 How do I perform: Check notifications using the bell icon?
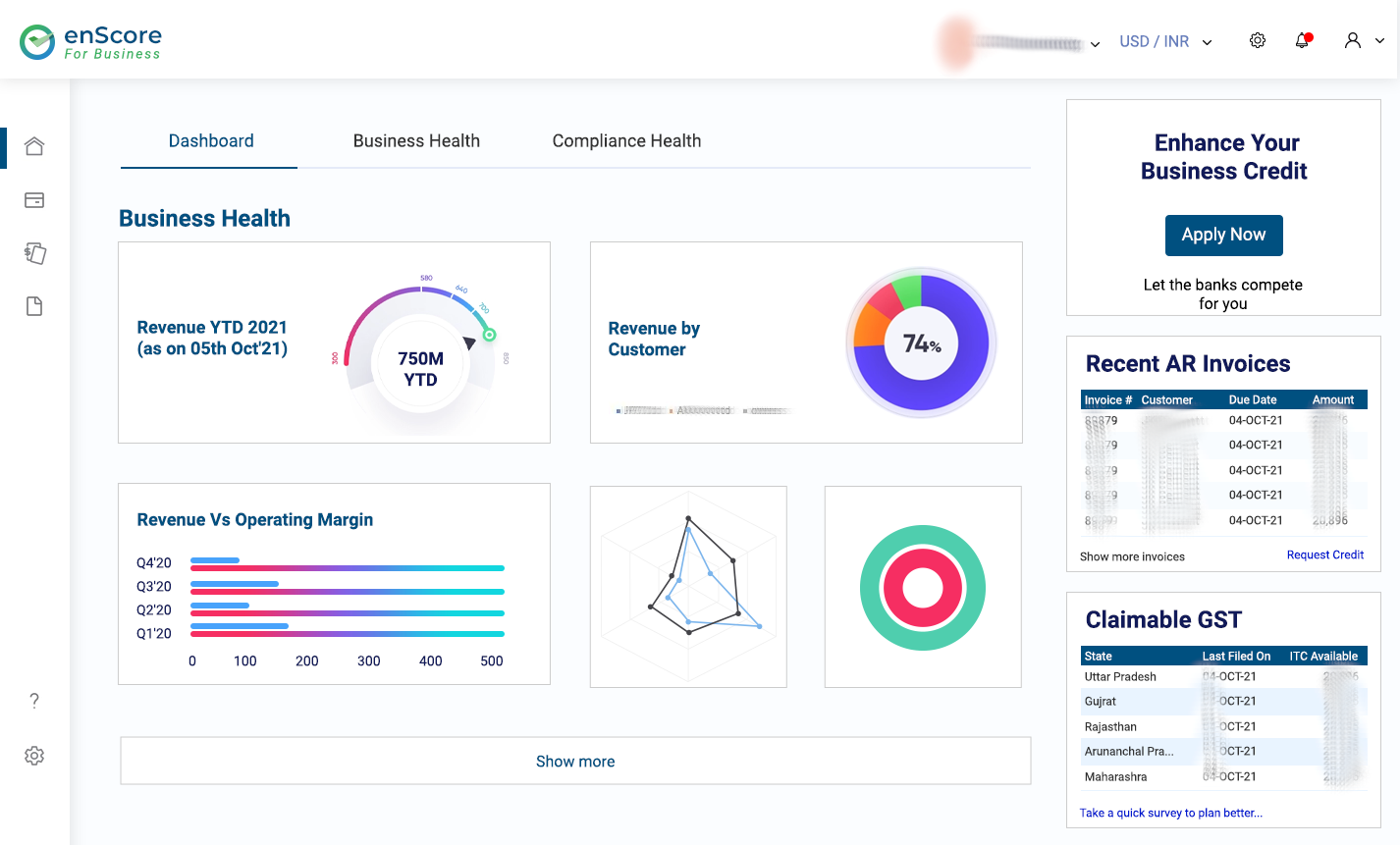pos(1302,40)
